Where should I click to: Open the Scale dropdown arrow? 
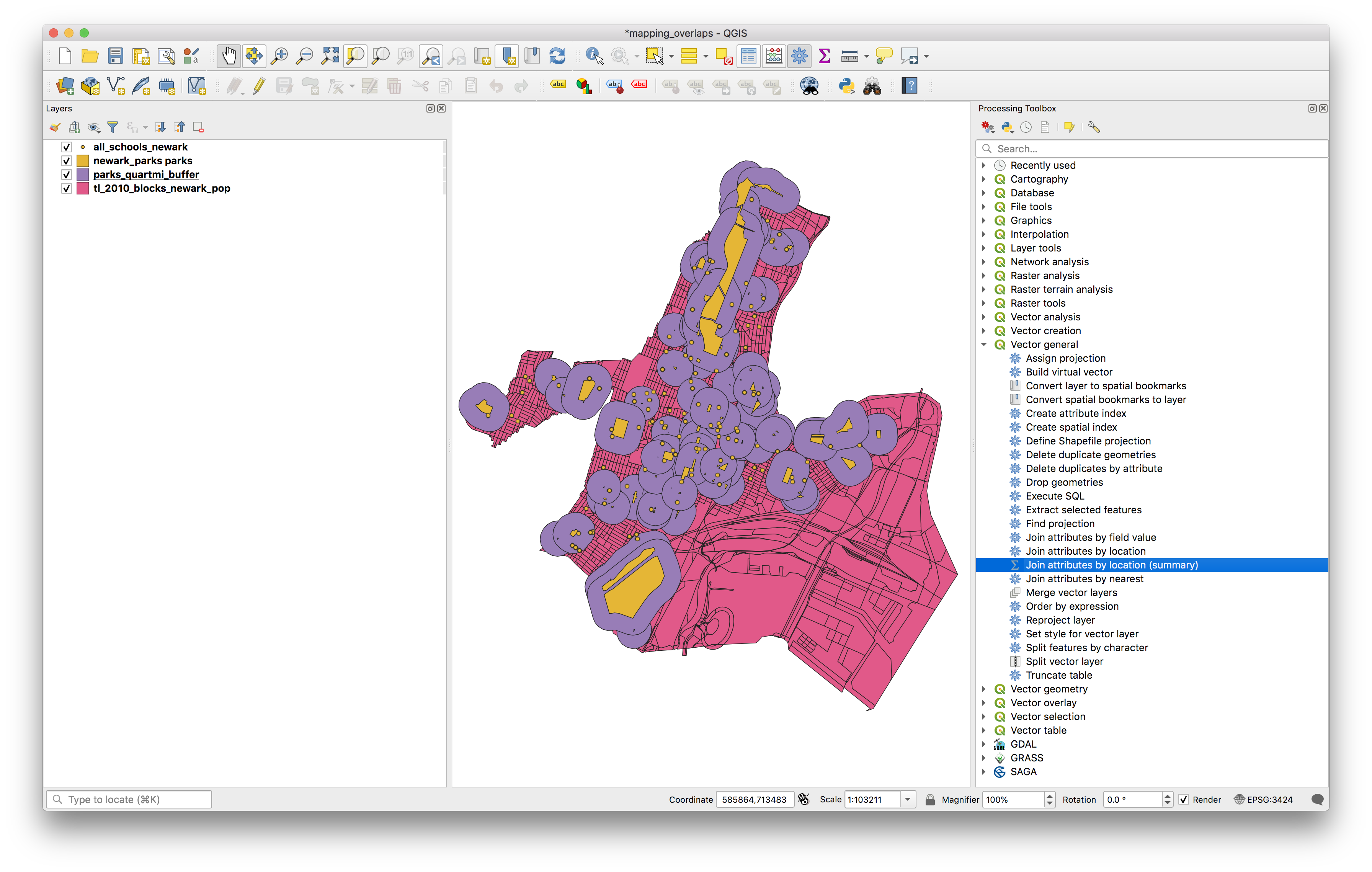(908, 800)
